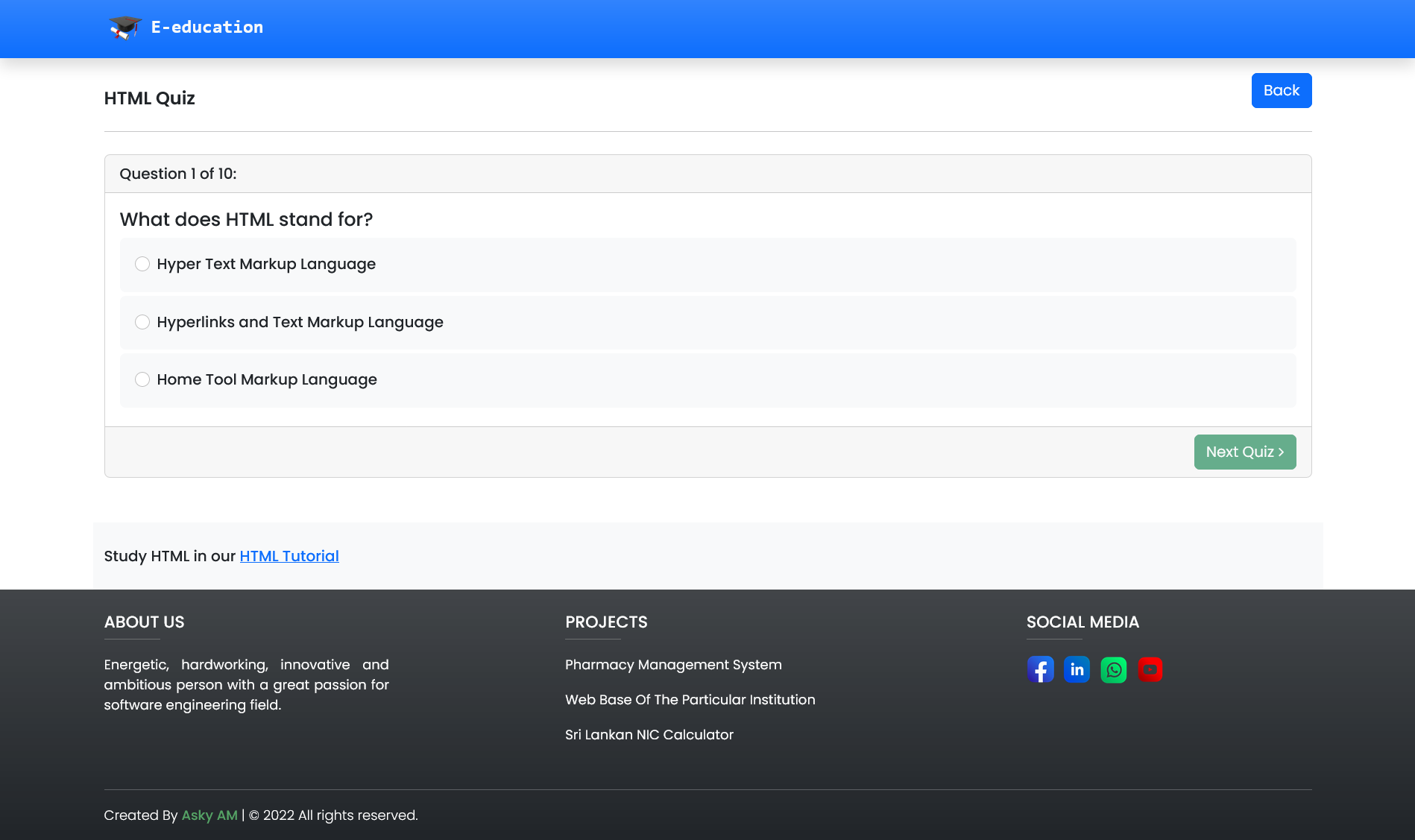Image resolution: width=1415 pixels, height=840 pixels.
Task: Click the Back button
Action: pyautogui.click(x=1282, y=90)
